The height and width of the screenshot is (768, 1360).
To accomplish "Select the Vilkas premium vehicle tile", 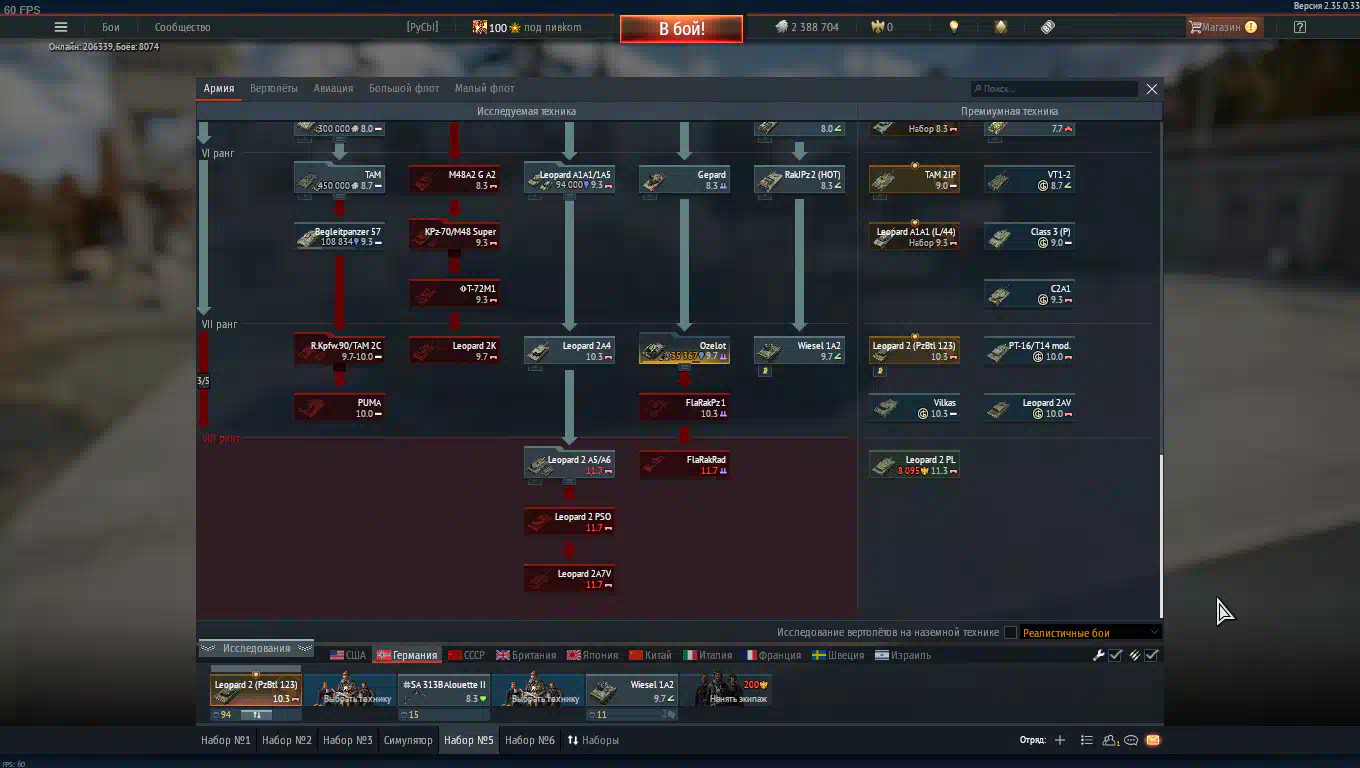I will 914,408.
